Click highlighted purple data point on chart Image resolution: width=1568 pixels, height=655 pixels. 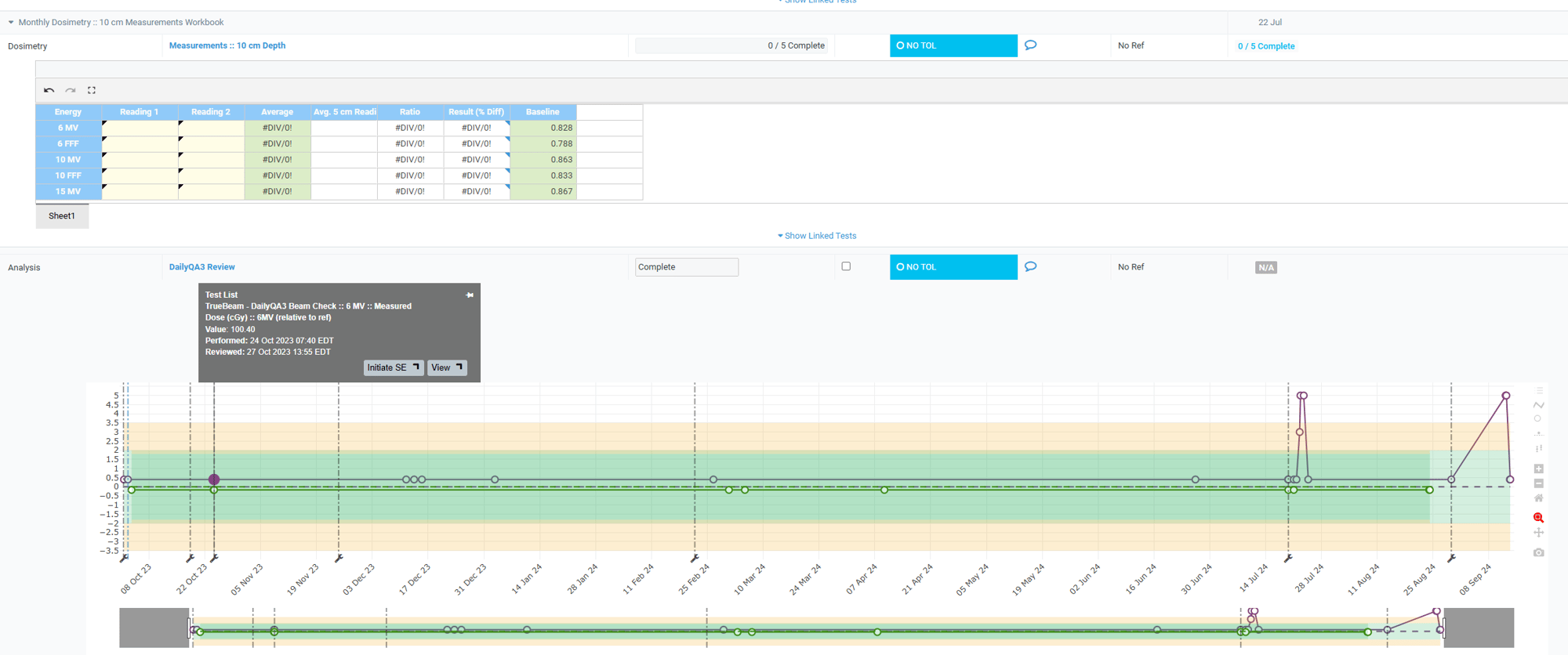(x=214, y=479)
